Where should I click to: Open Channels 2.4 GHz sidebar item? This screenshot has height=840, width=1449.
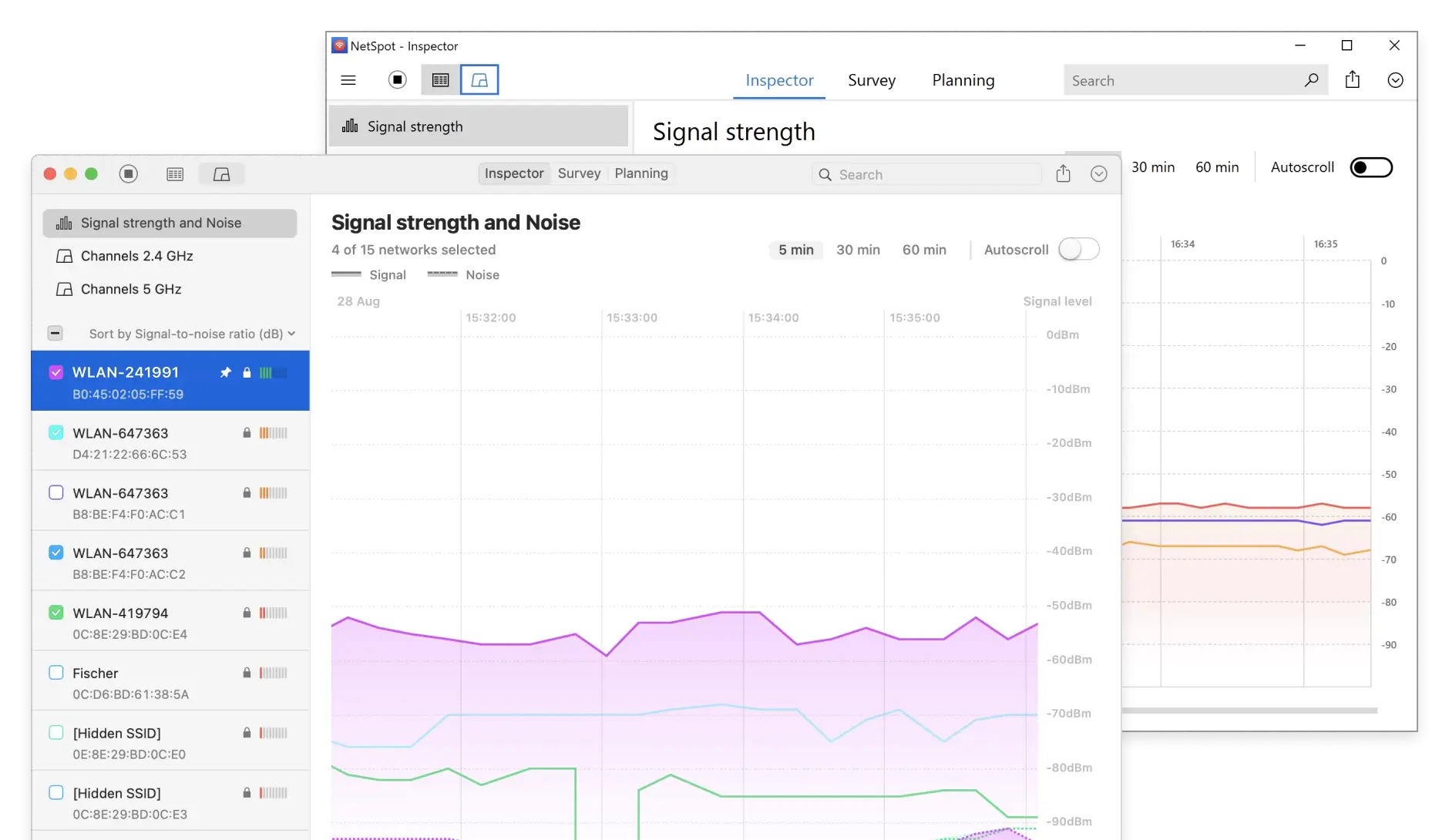pyautogui.click(x=170, y=256)
